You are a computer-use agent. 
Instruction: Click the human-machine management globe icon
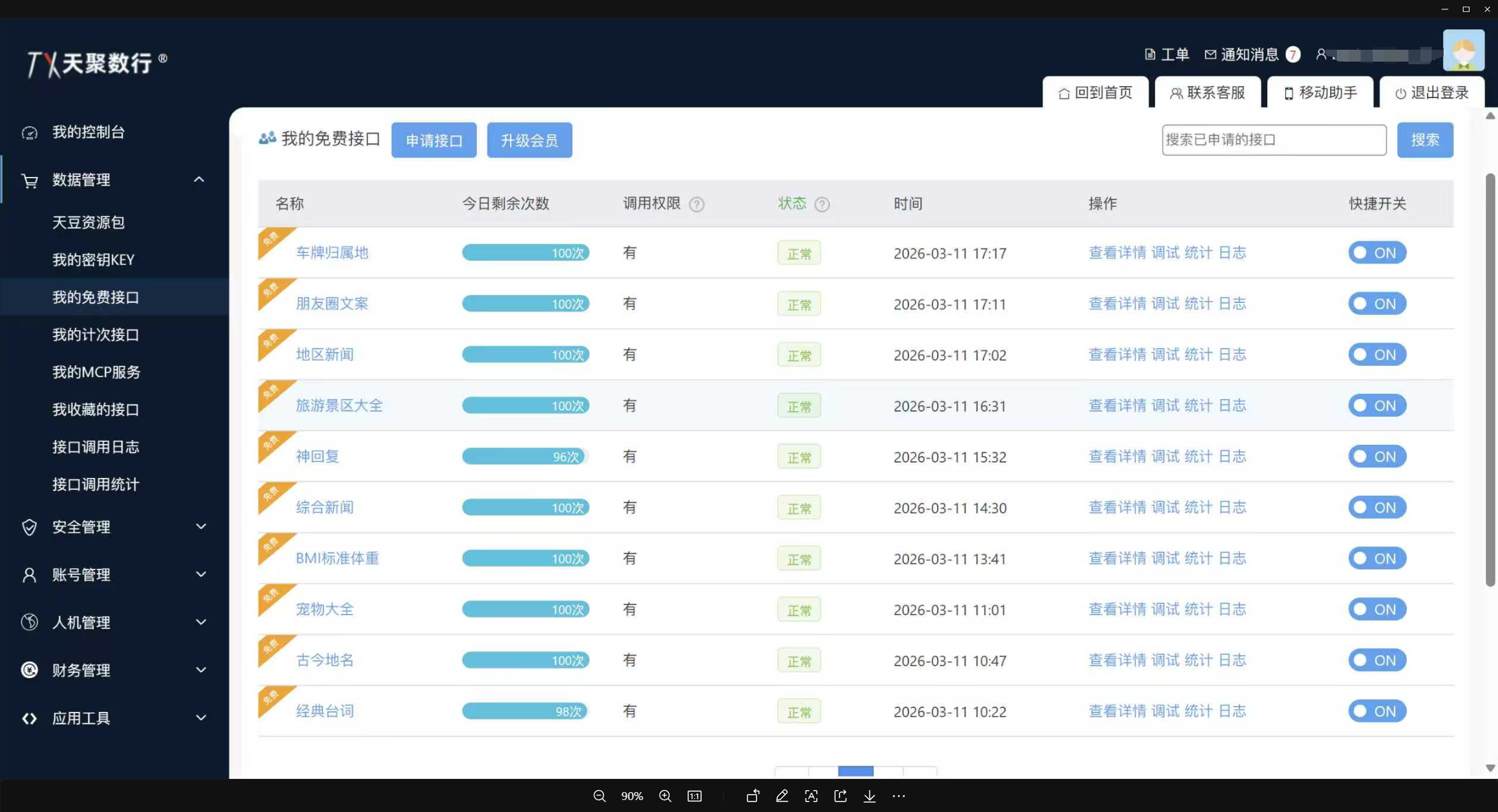coord(29,622)
